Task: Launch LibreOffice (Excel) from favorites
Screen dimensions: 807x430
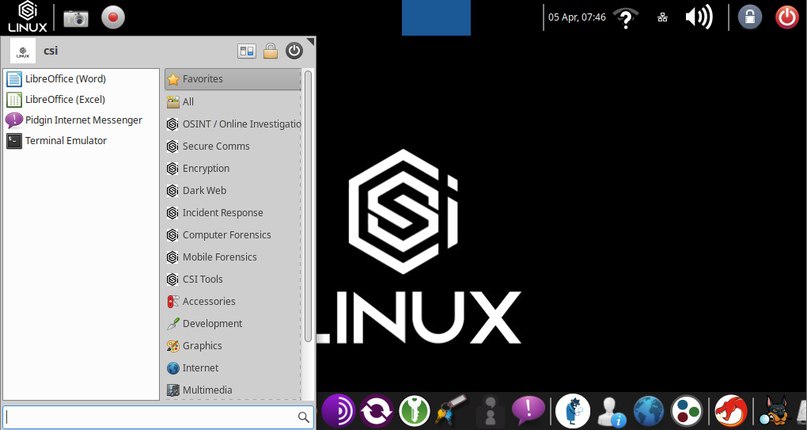Action: pos(81,99)
